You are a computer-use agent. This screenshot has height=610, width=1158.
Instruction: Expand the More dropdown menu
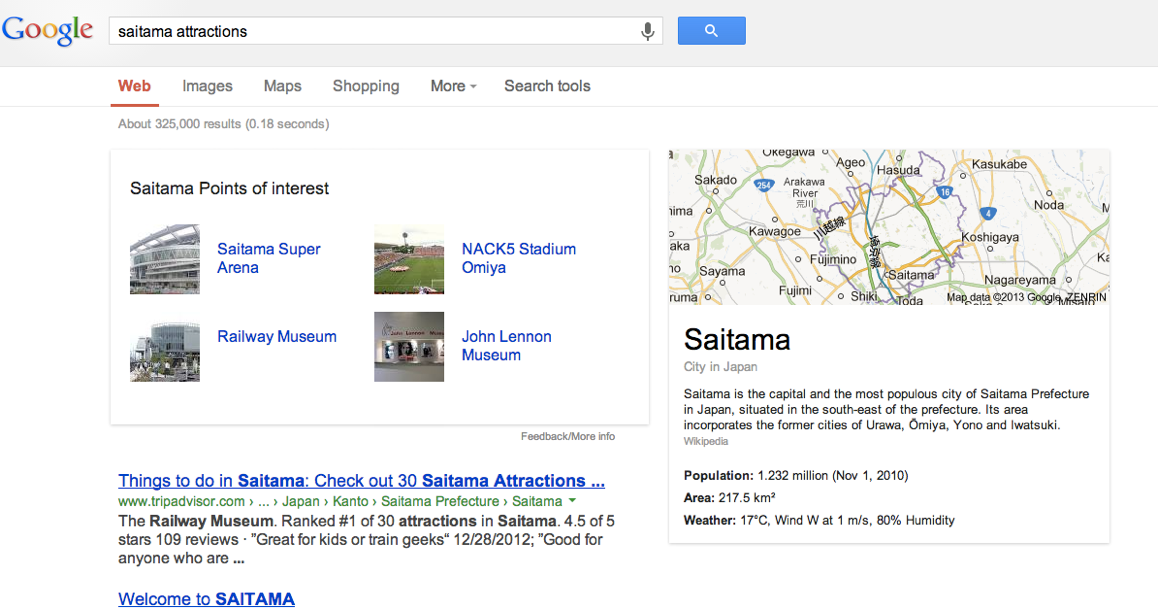click(453, 86)
